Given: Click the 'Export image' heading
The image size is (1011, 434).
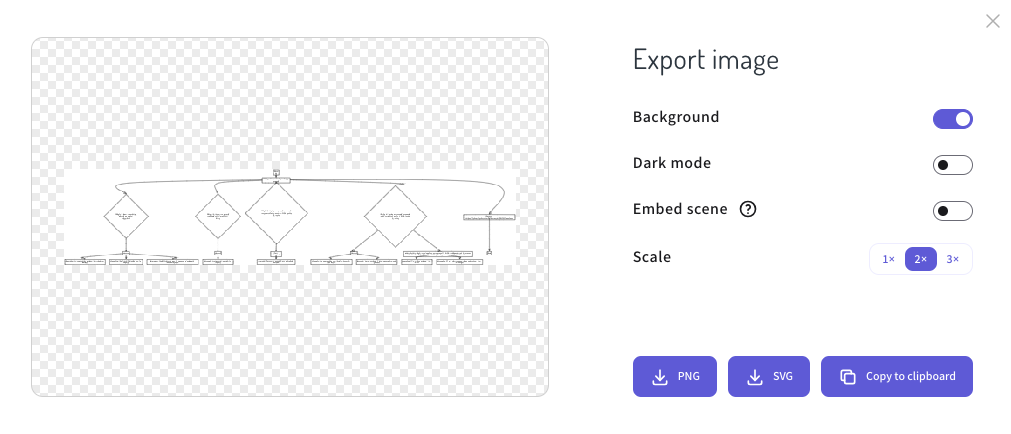Looking at the screenshot, I should click(705, 60).
